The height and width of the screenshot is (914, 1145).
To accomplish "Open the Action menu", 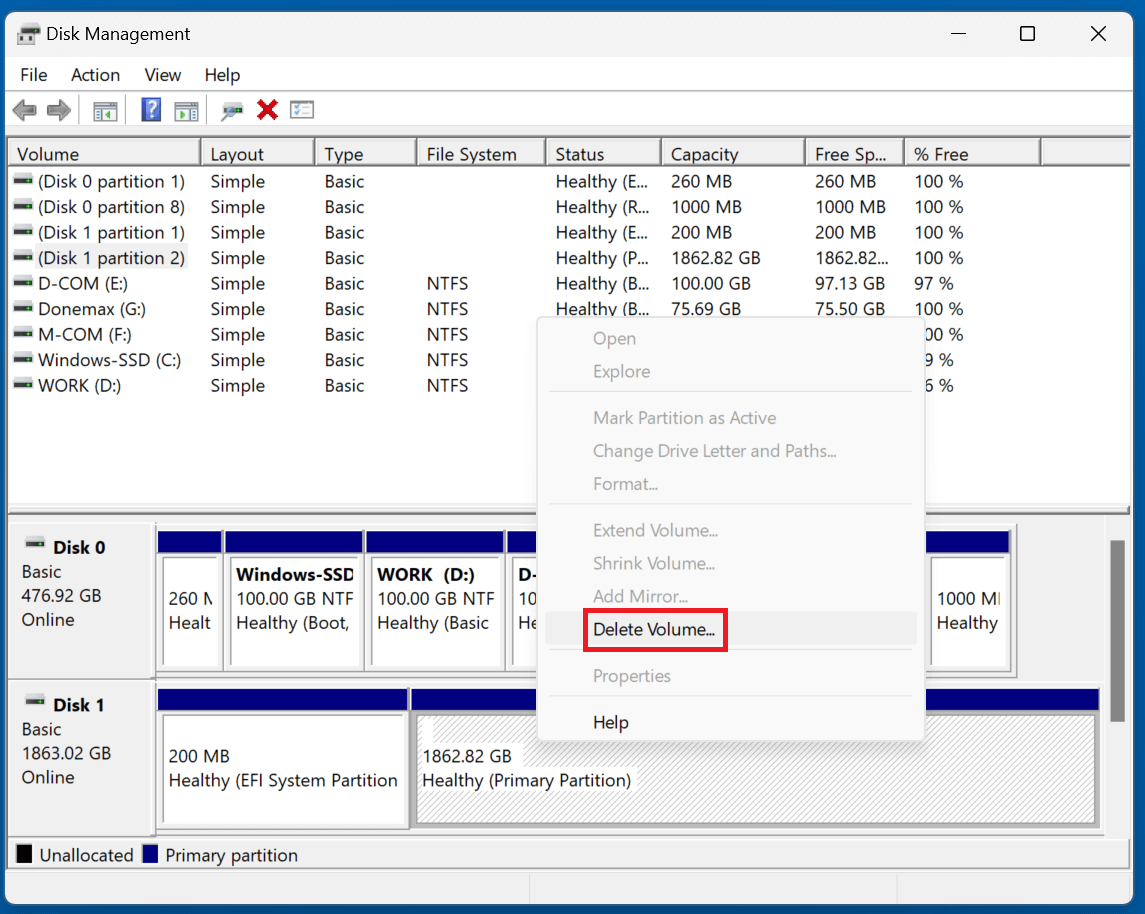I will [95, 75].
